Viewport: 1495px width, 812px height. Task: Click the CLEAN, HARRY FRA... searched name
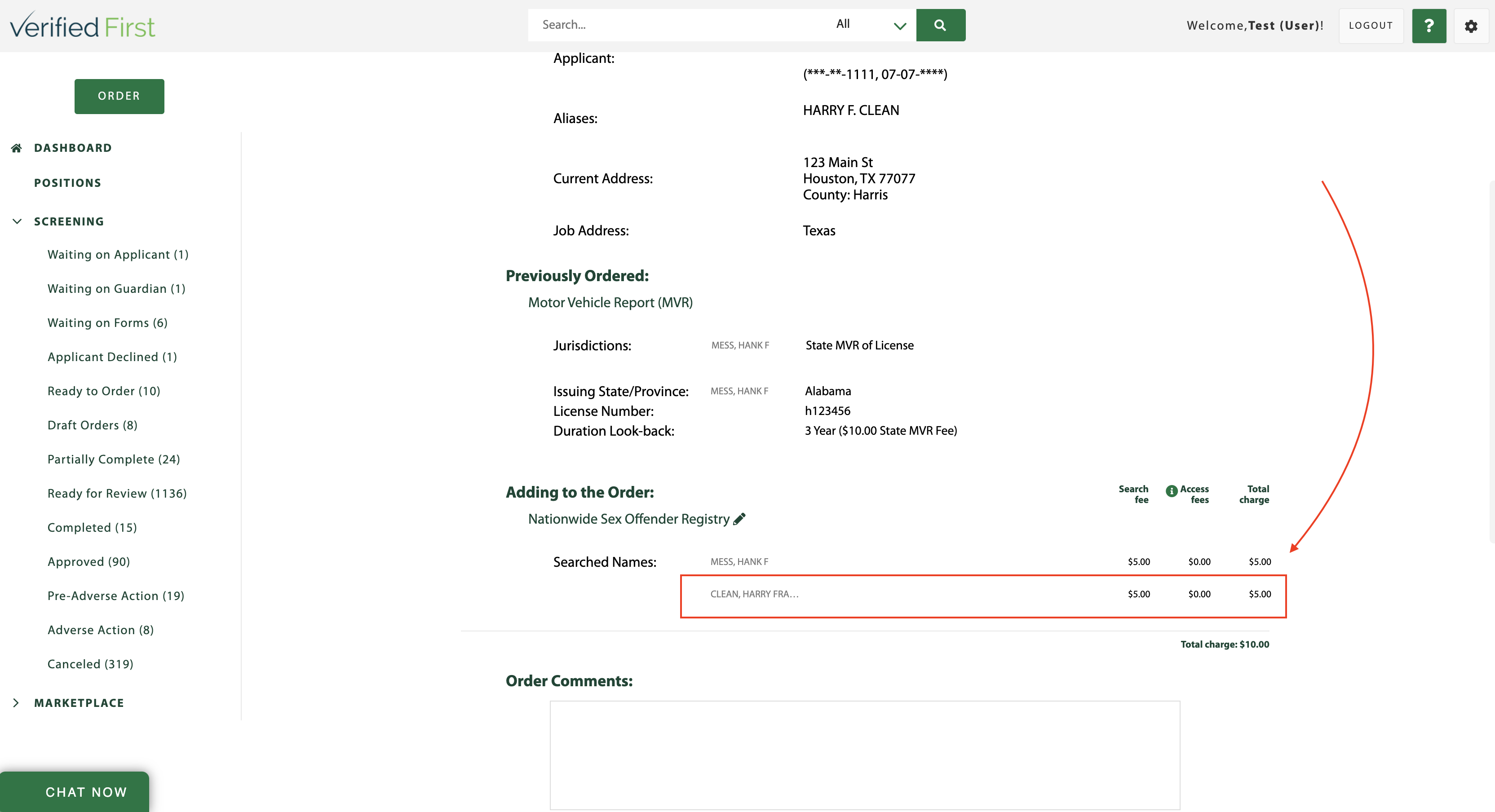[x=754, y=594]
